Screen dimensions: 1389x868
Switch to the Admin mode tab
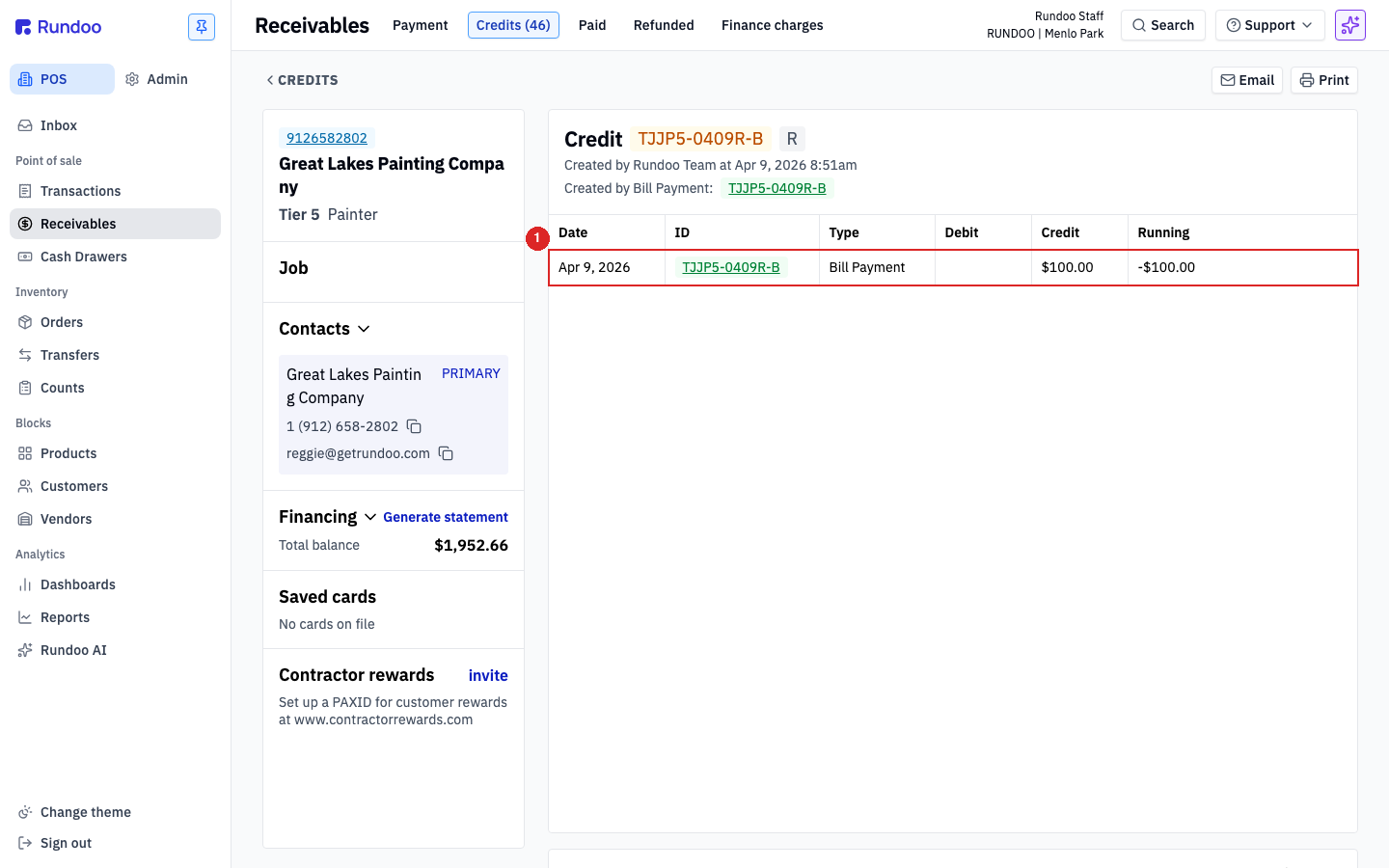tap(157, 79)
